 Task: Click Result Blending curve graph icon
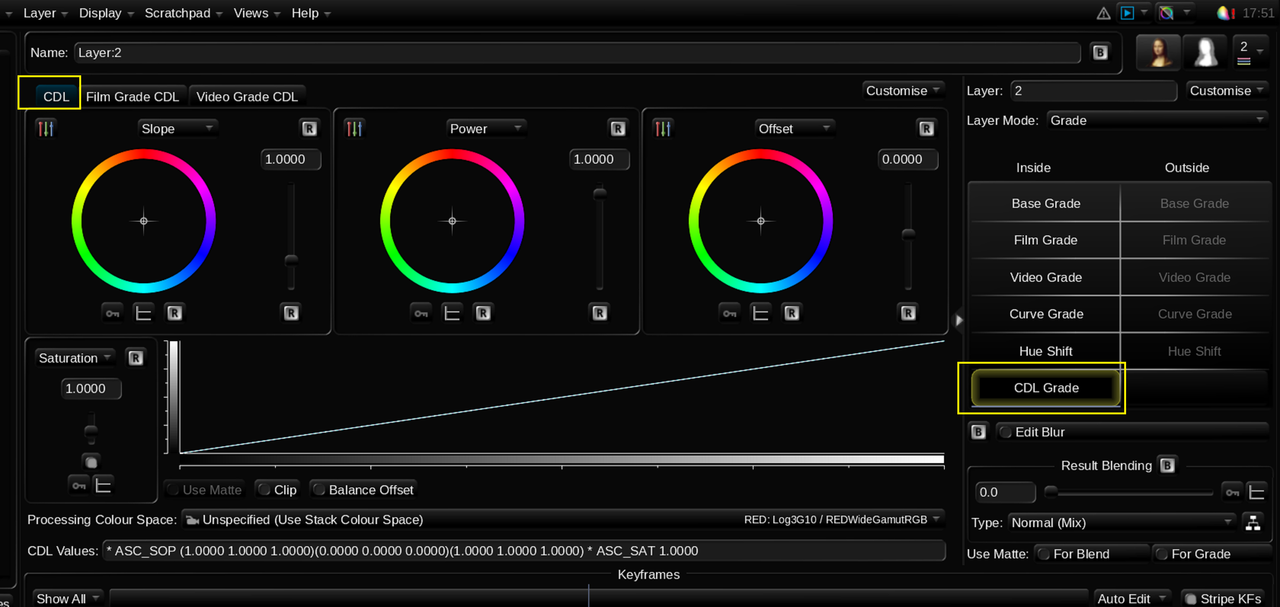point(1256,492)
